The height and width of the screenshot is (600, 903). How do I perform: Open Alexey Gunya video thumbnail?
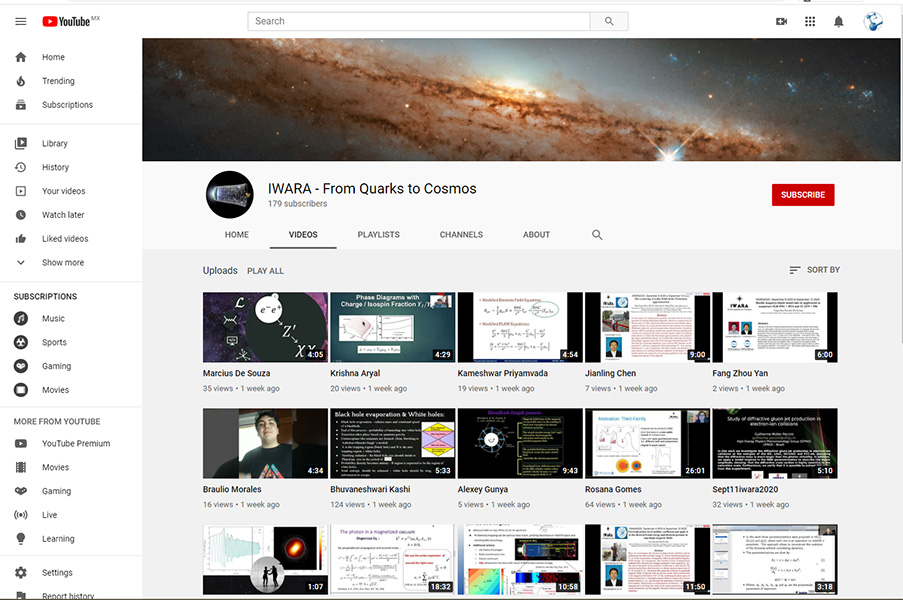[520, 443]
